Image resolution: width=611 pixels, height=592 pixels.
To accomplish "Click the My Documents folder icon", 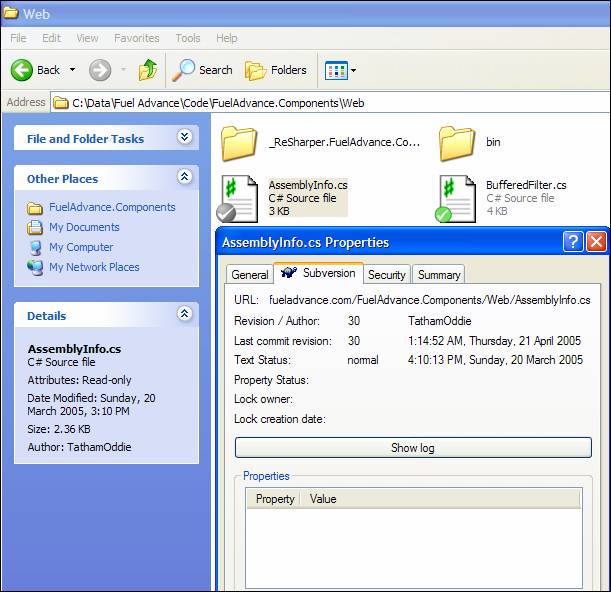I will click(35, 227).
